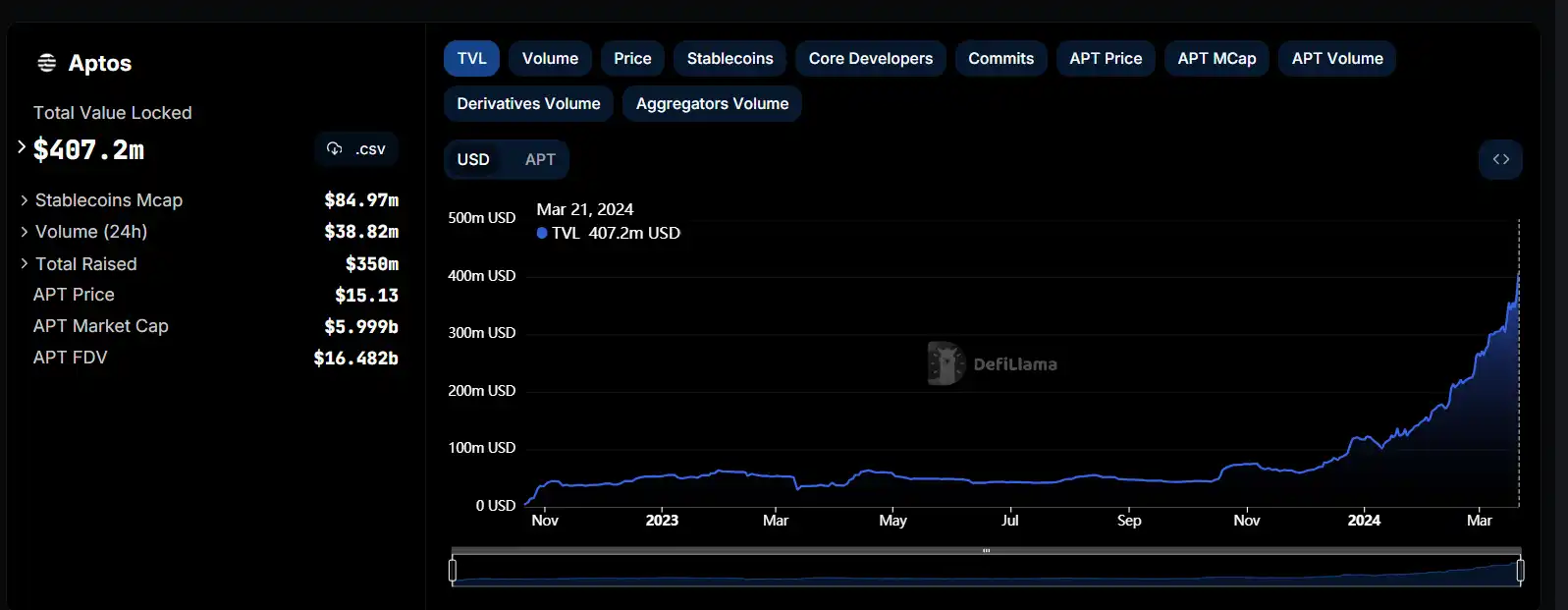Expand the Volume (24h) row
Image resolution: width=1568 pixels, height=610 pixels.
pyautogui.click(x=25, y=232)
